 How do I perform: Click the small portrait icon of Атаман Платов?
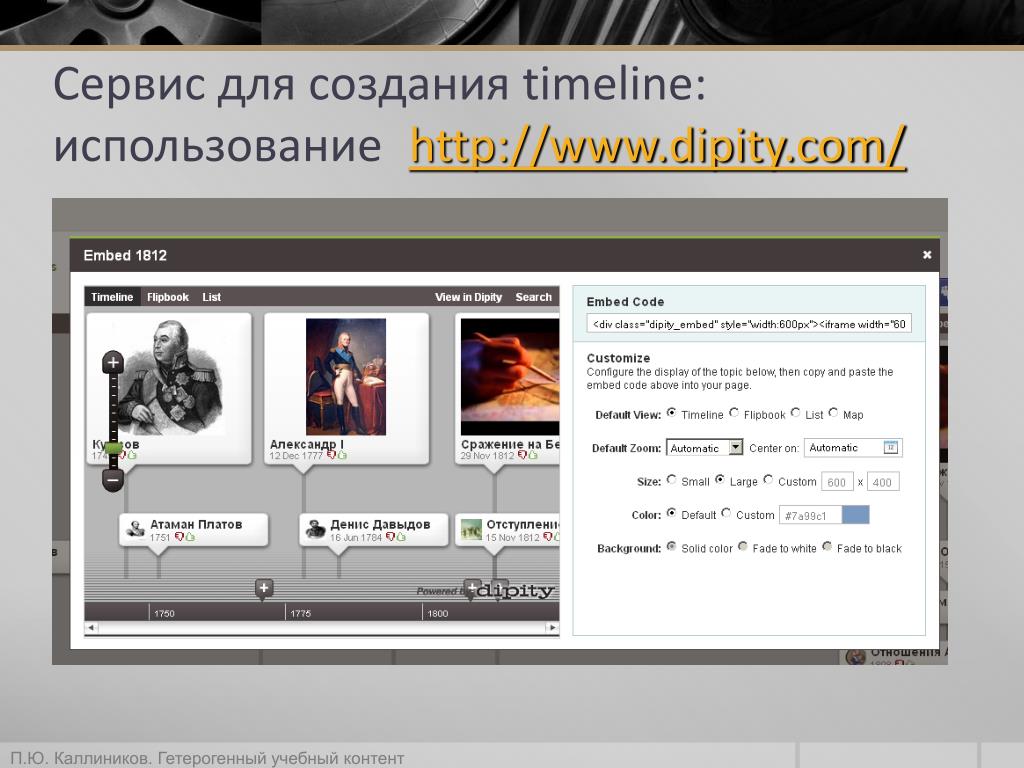pyautogui.click(x=136, y=529)
